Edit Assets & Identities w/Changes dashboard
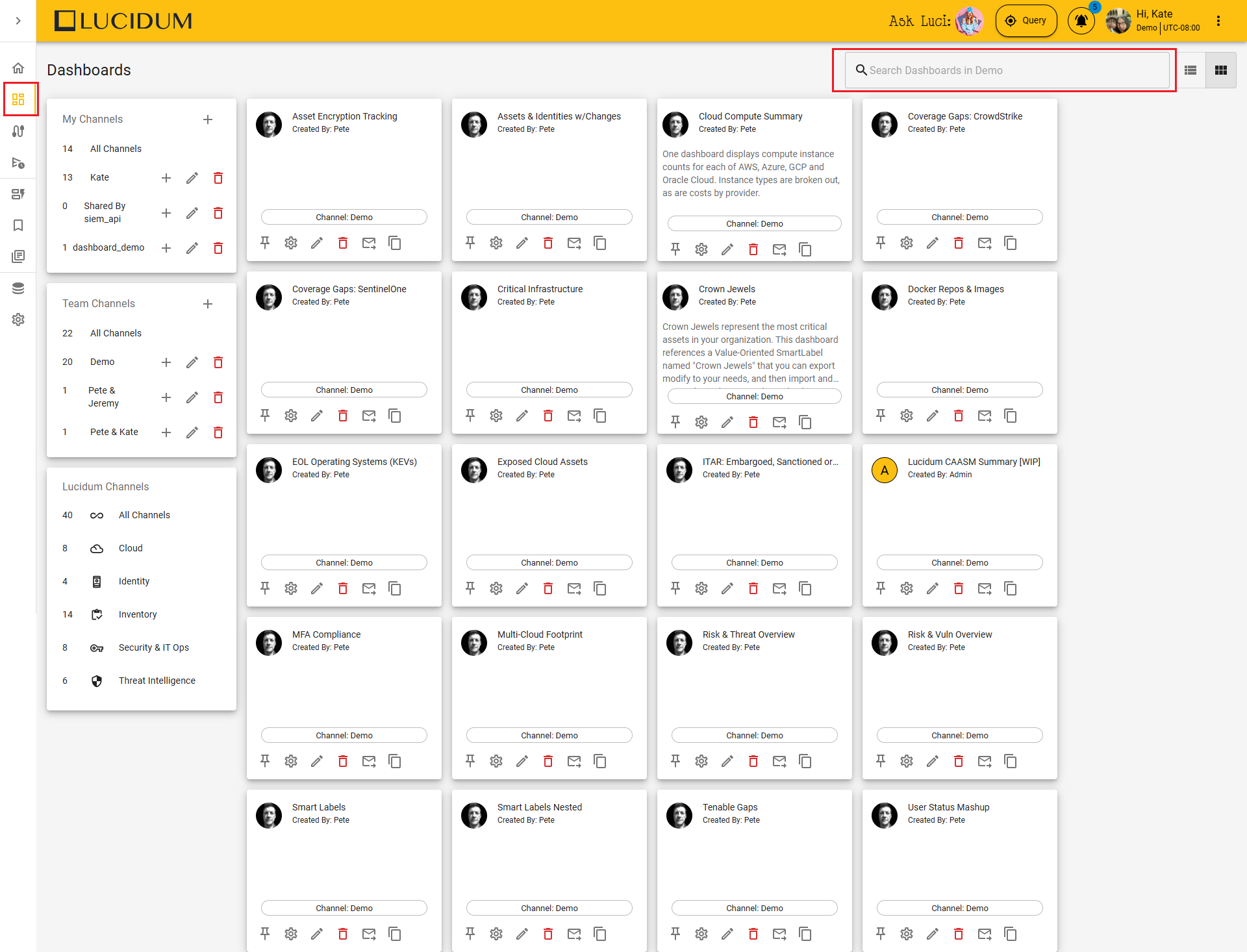1247x952 pixels. click(522, 243)
